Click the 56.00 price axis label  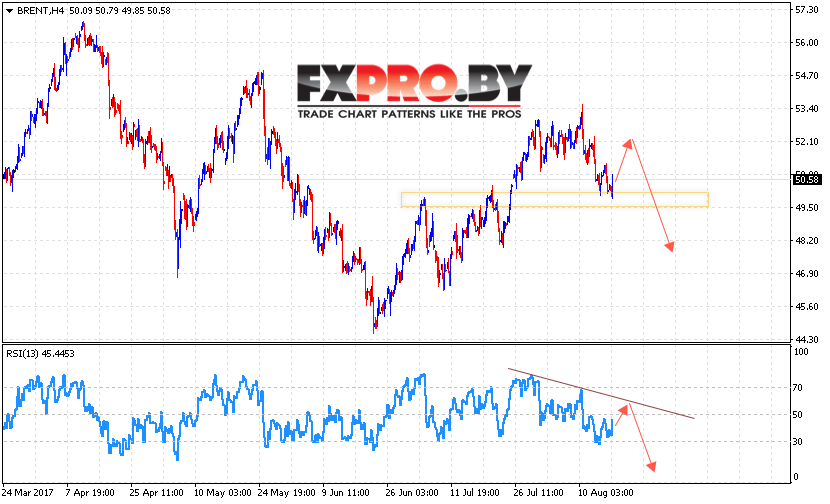[807, 43]
